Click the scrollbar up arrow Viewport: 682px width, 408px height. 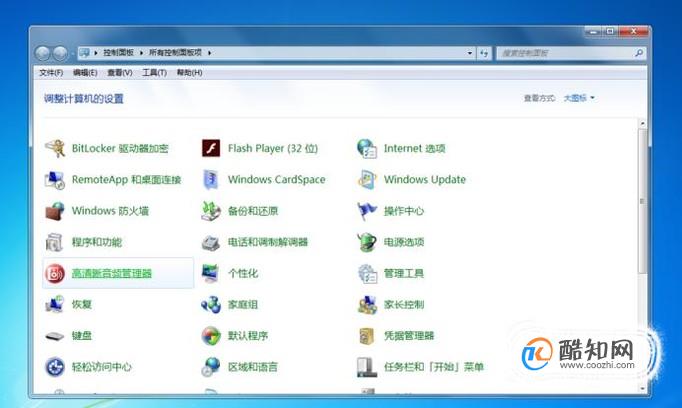642,124
